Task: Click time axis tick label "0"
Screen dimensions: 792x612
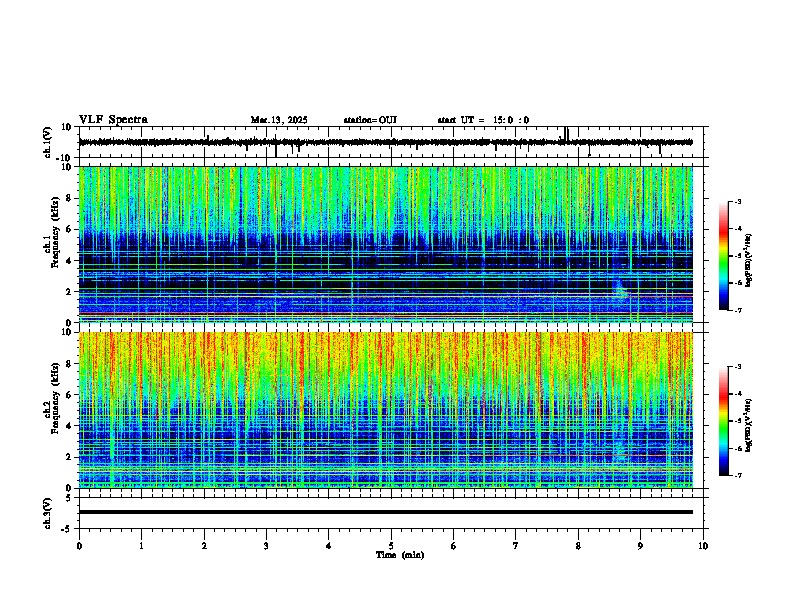Action: pyautogui.click(x=79, y=546)
